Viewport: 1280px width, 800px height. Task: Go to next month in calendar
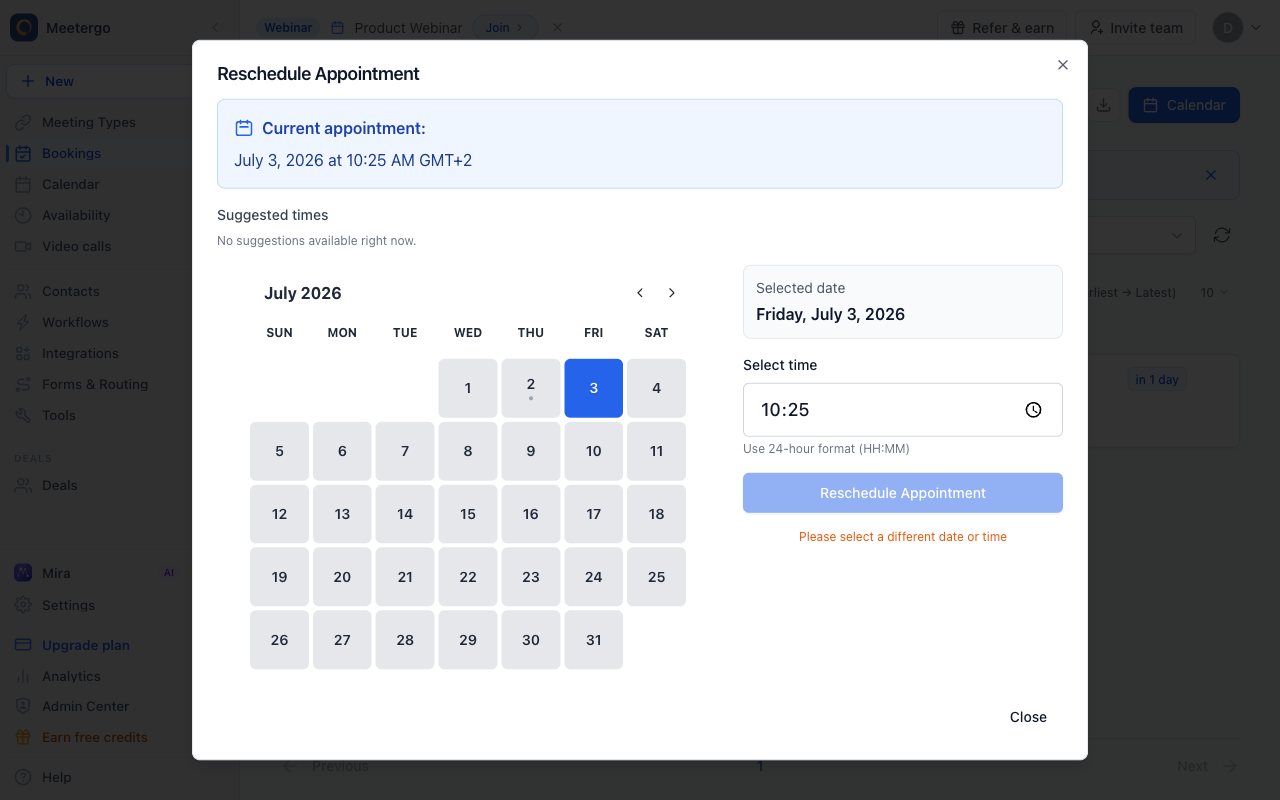tap(672, 293)
